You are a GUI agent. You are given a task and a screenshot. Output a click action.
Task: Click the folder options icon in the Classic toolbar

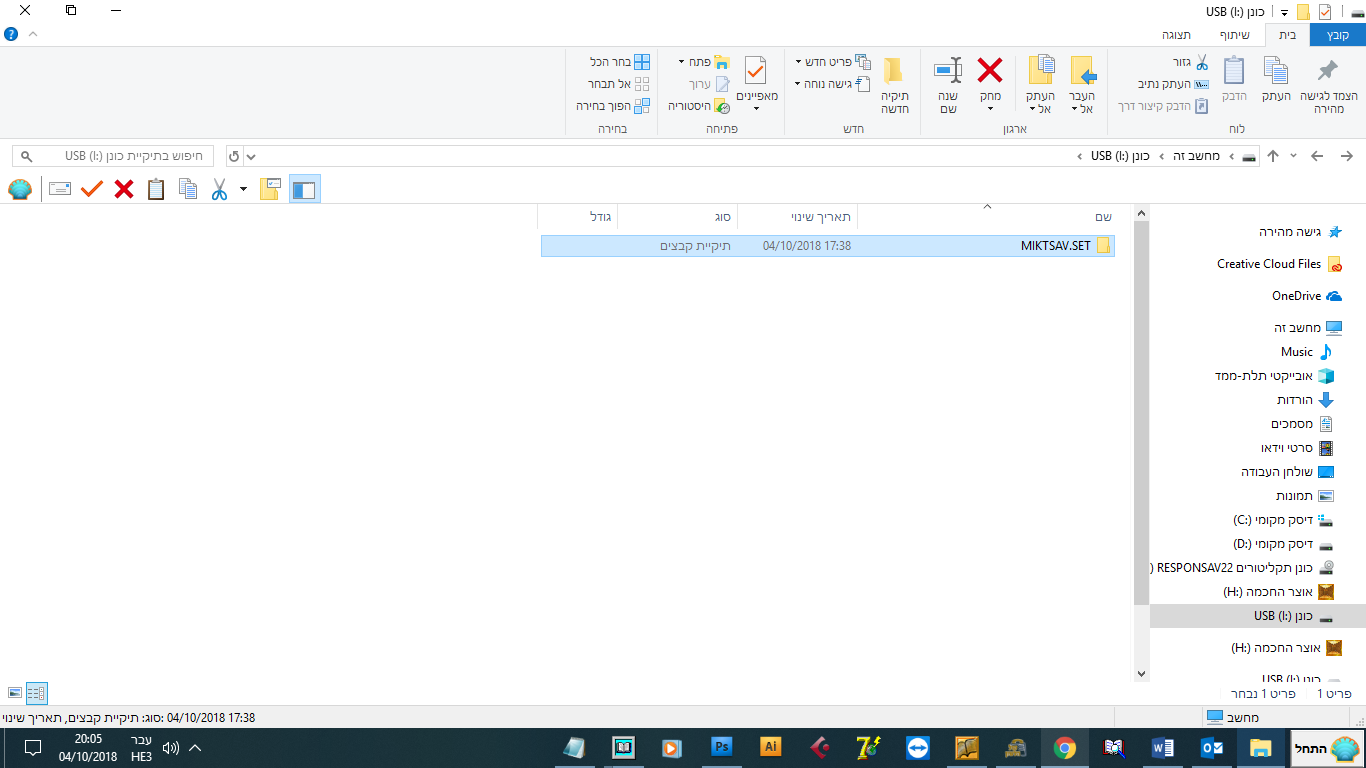[269, 188]
